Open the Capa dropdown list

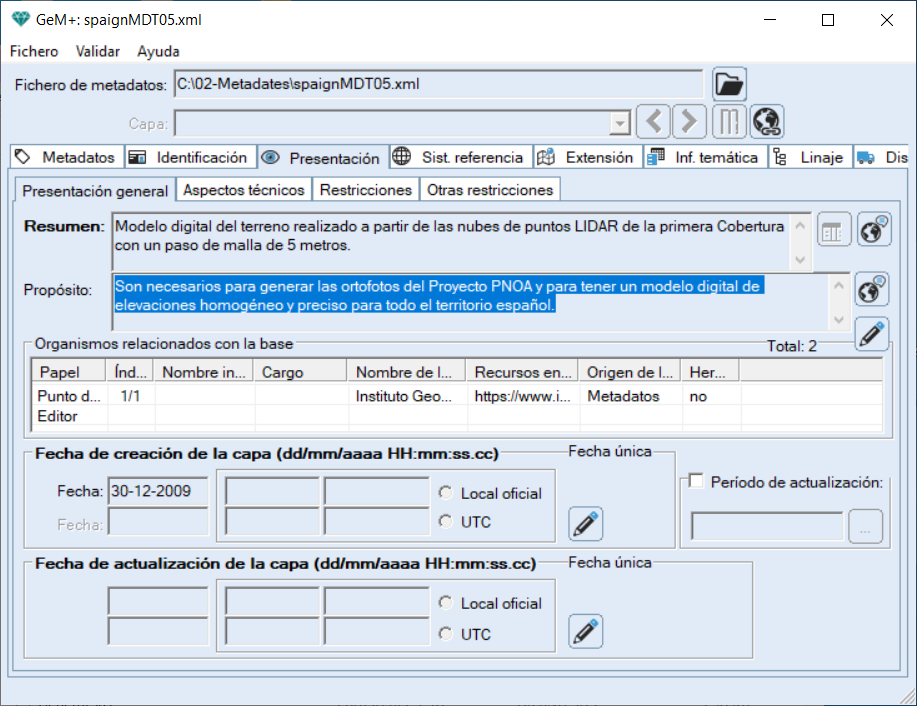(x=620, y=123)
